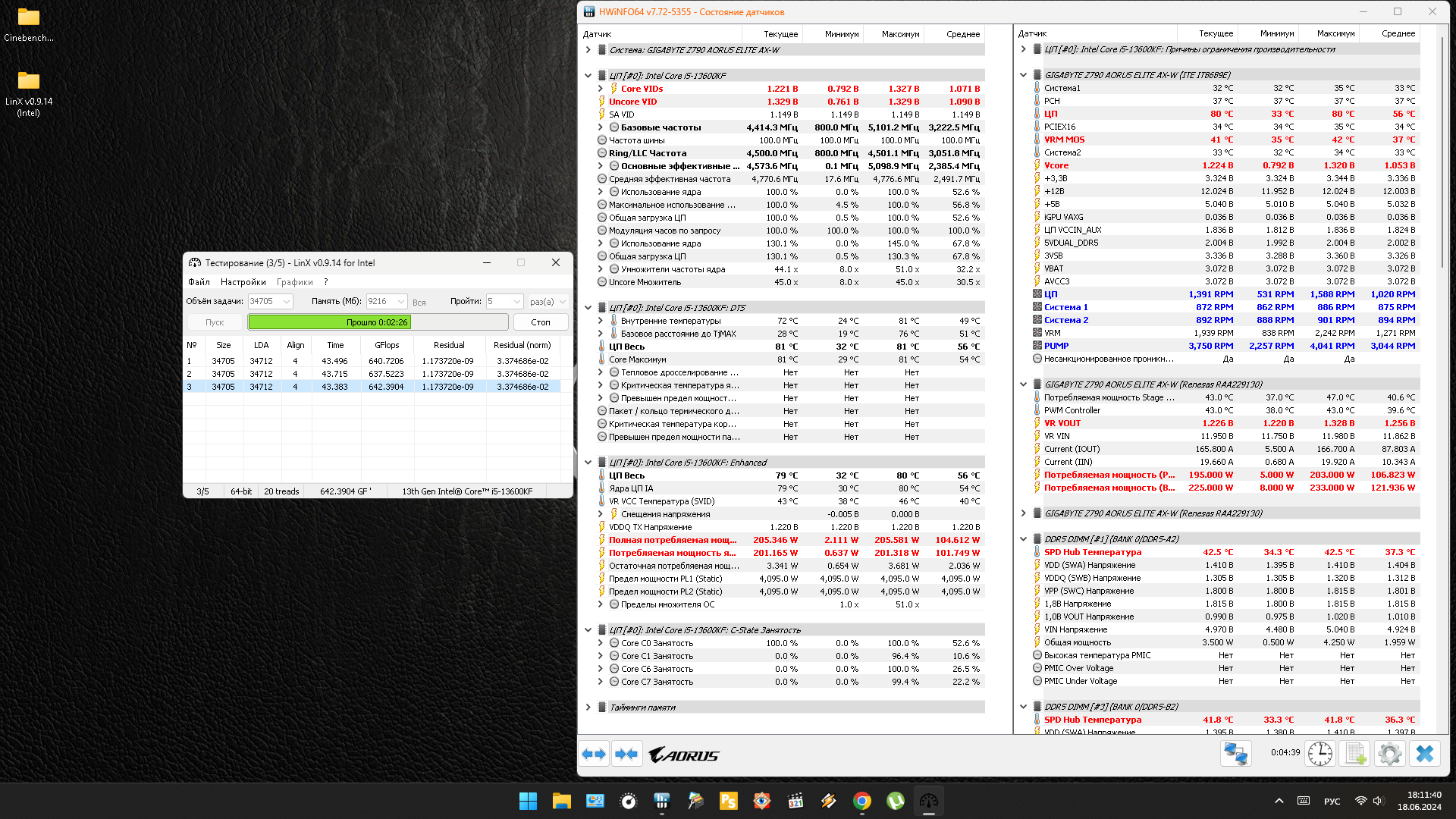Collapse the DDR5 DIMM #1 sensor group
This screenshot has width=1456, height=819.
[x=1023, y=539]
